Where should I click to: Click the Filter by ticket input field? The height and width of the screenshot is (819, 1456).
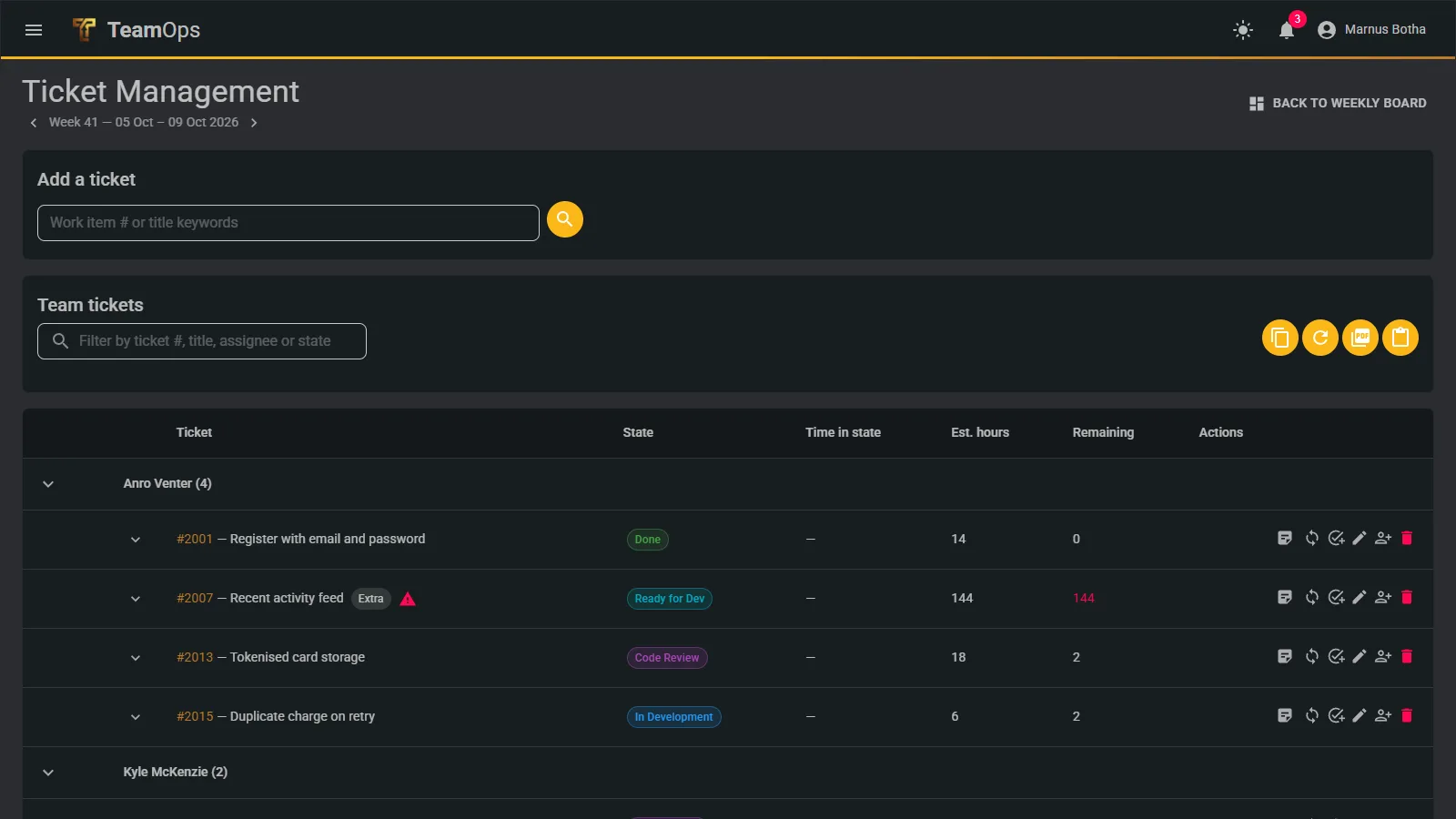click(x=202, y=341)
